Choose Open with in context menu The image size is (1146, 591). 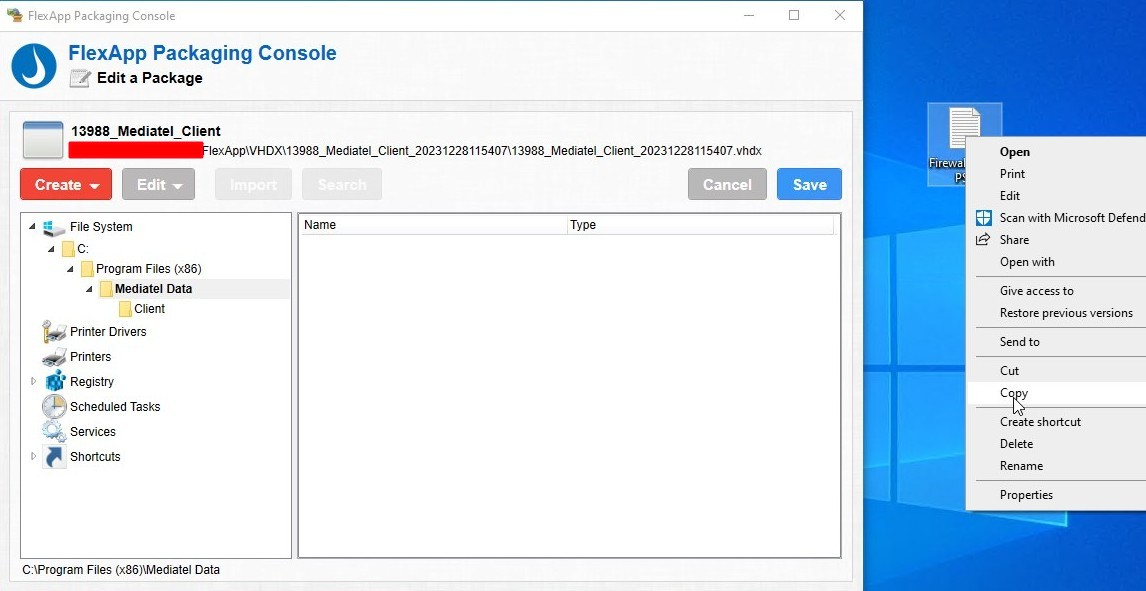(x=1056, y=262)
